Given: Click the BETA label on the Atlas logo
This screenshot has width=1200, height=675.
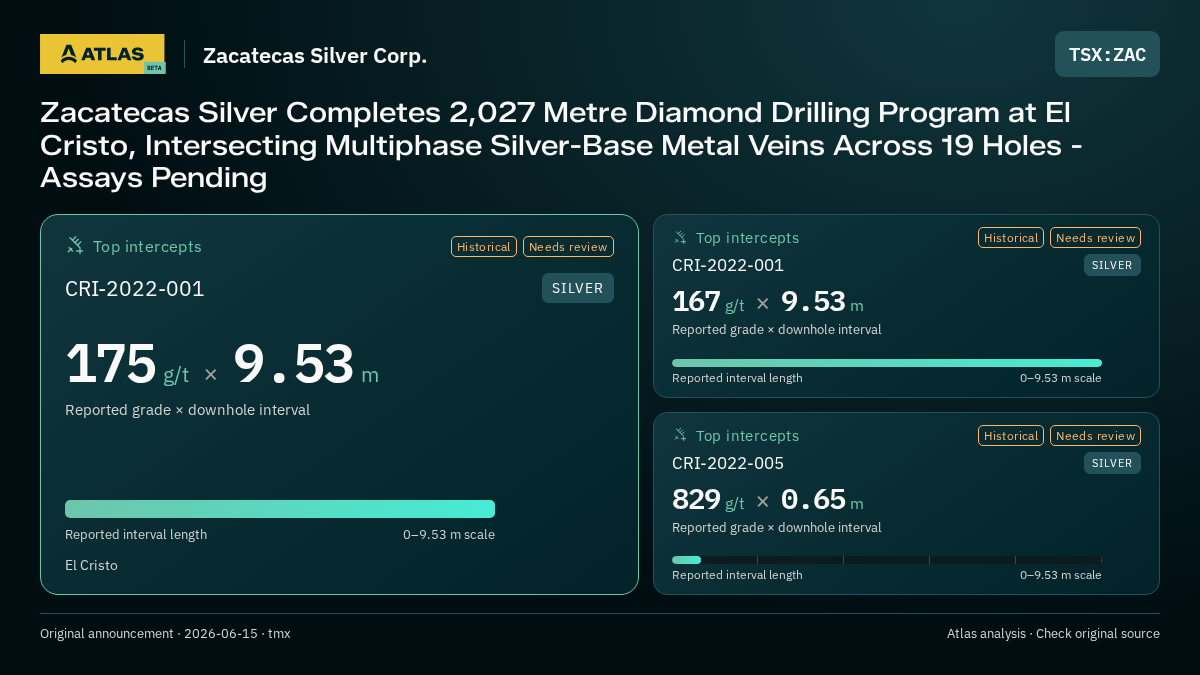Looking at the screenshot, I should [154, 68].
